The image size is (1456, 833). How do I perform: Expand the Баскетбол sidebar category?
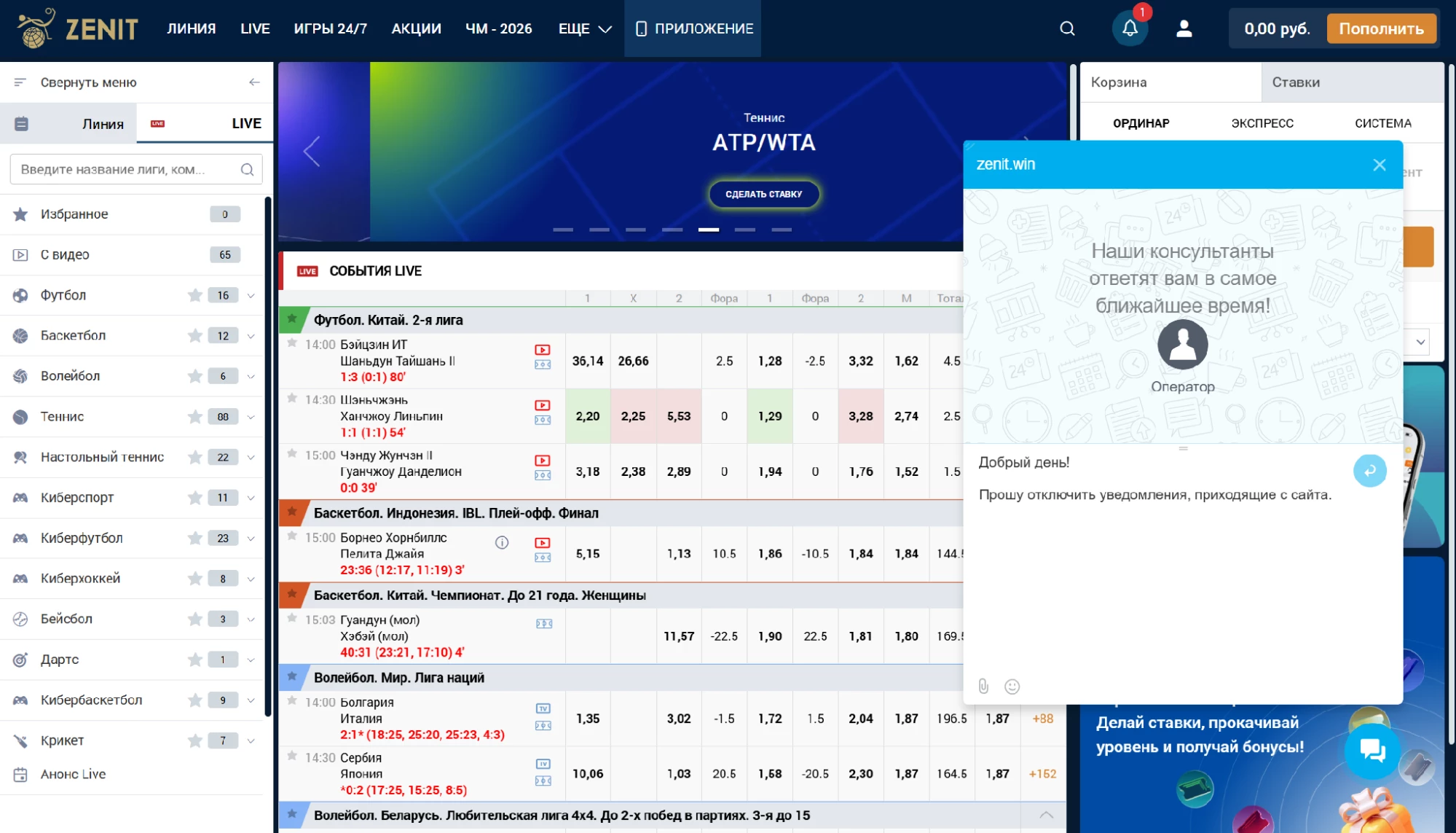[x=251, y=336]
